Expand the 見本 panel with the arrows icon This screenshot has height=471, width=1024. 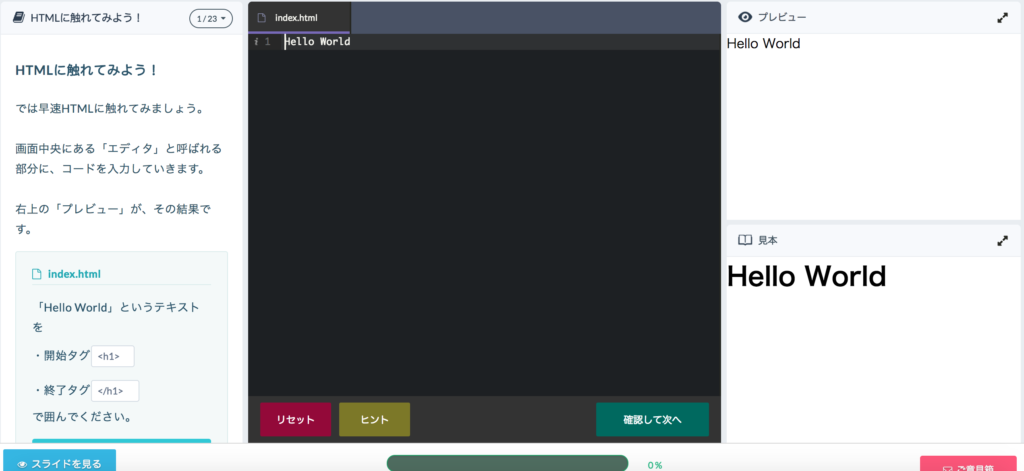[x=1002, y=240]
